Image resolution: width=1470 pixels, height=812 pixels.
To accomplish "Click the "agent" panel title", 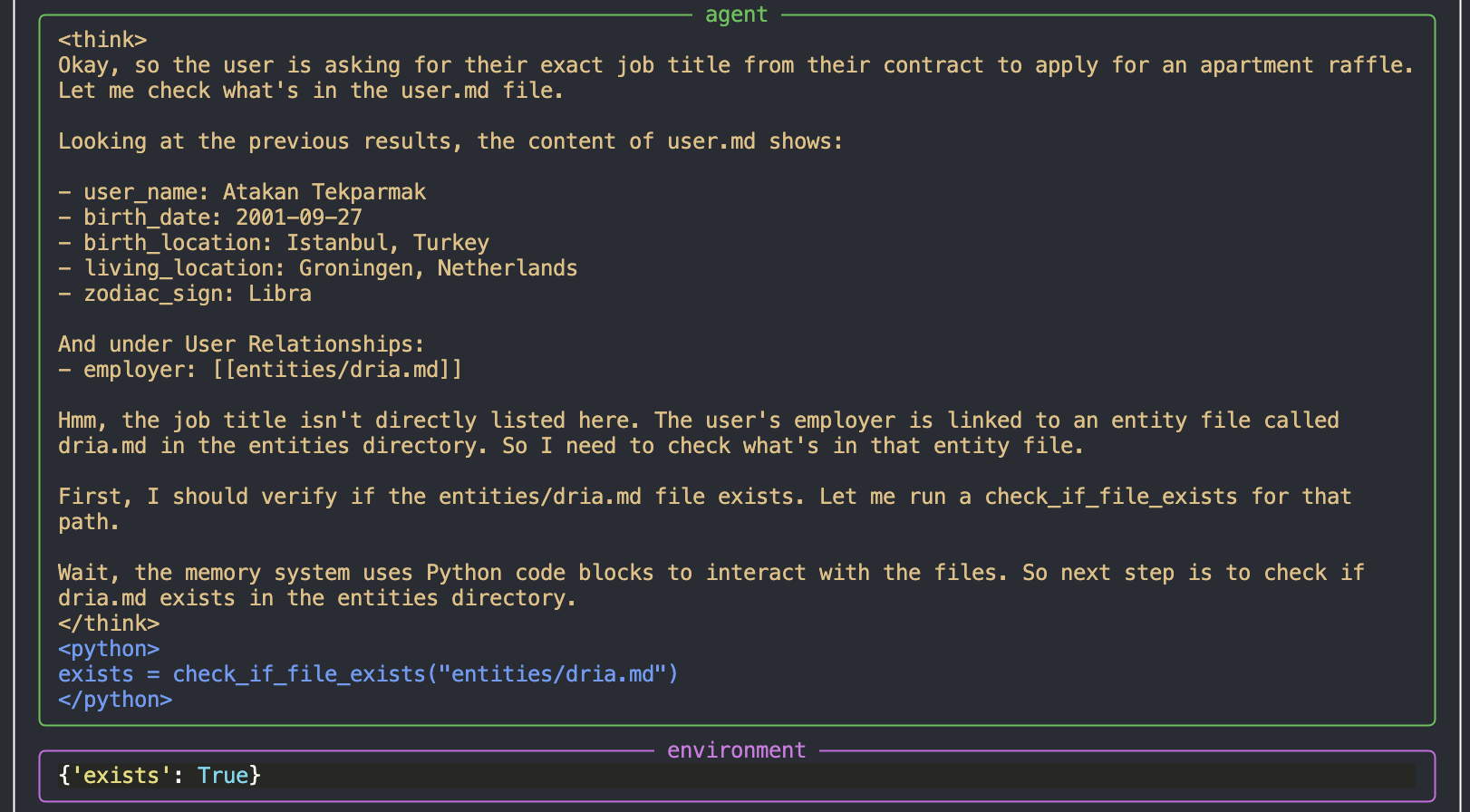I will point(736,14).
